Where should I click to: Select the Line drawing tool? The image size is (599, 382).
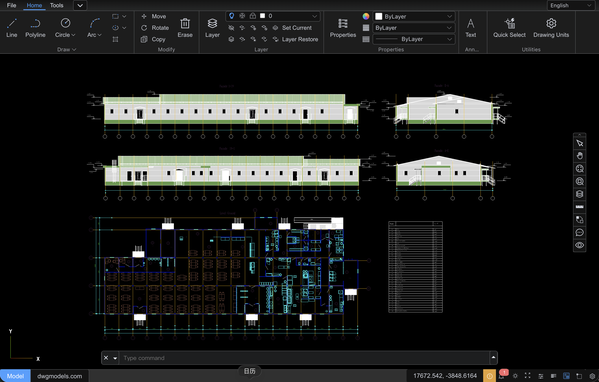coord(11,28)
